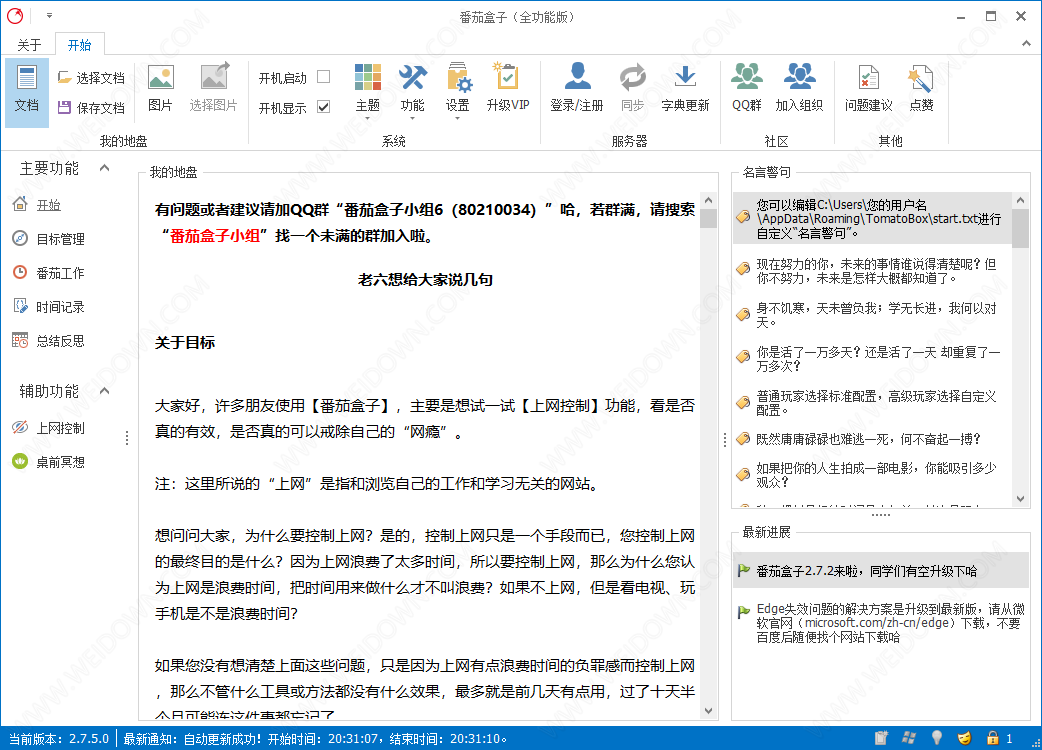Open the 设置 settings dropdown
Screen dimensions: 1042x750
point(457,92)
